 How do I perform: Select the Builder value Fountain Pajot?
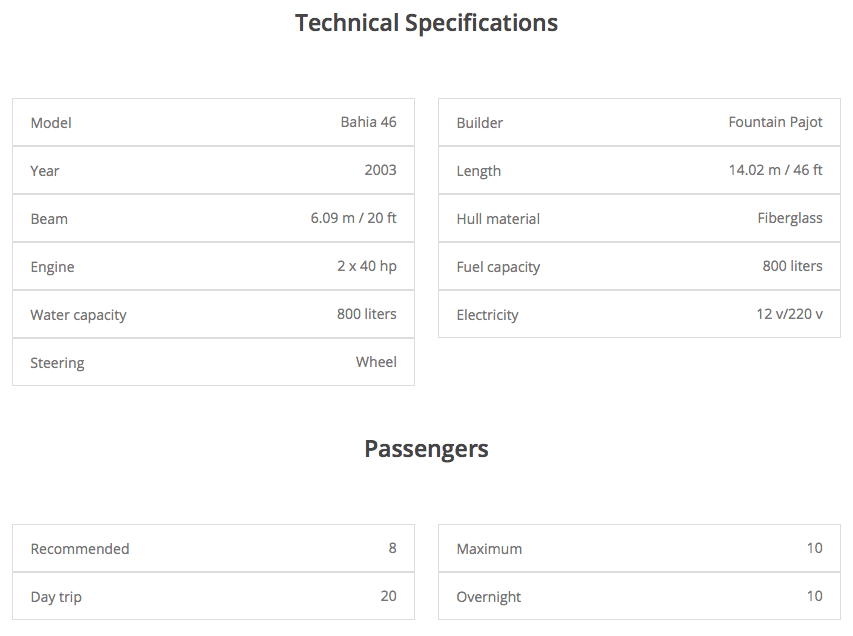pos(775,122)
